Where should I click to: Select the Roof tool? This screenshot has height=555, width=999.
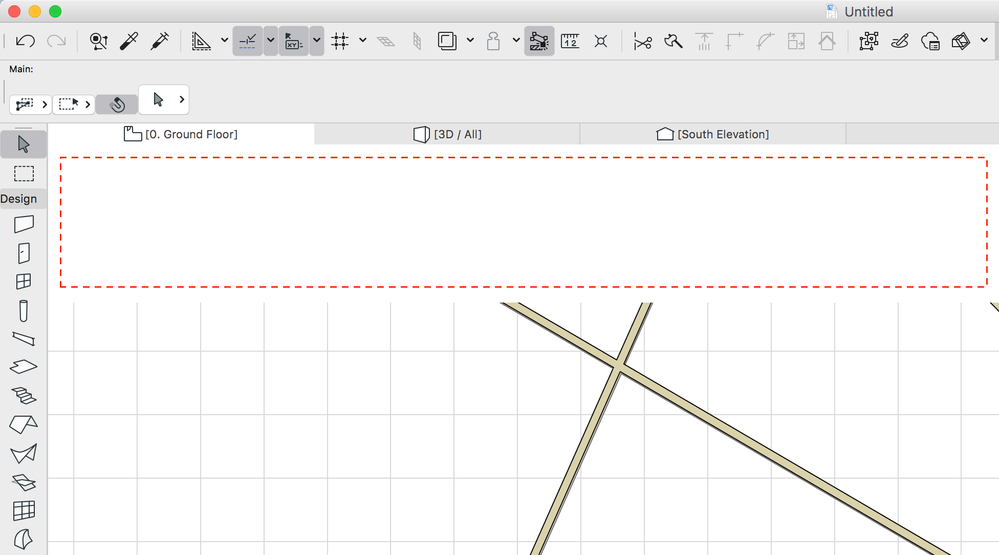click(24, 424)
